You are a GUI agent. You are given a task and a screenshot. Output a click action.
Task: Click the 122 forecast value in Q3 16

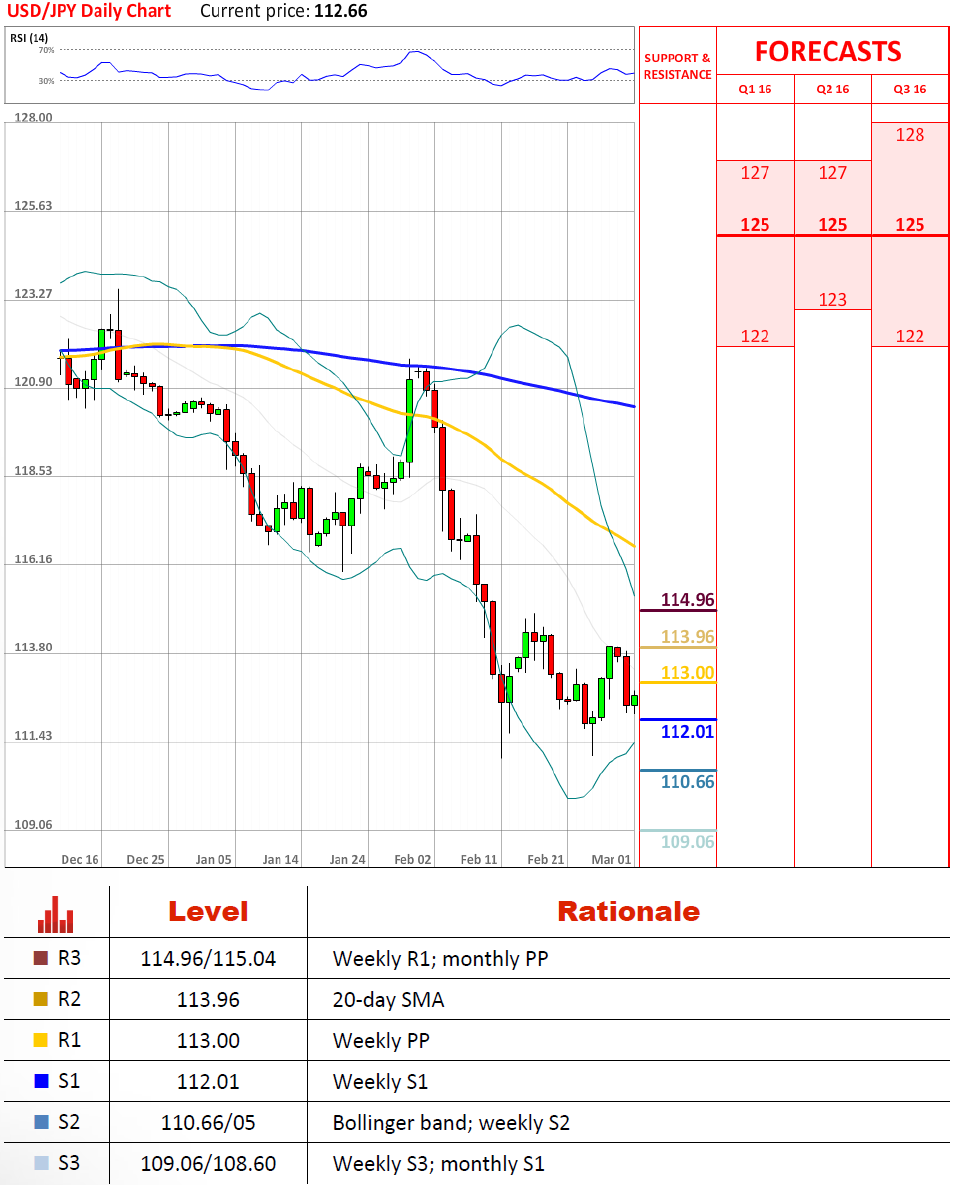[910, 336]
